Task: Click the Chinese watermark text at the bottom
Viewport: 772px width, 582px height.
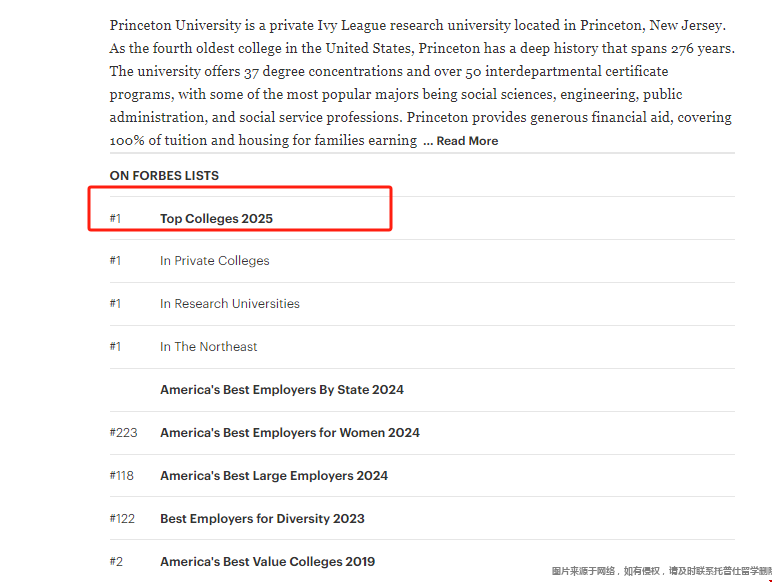Action: tap(661, 571)
